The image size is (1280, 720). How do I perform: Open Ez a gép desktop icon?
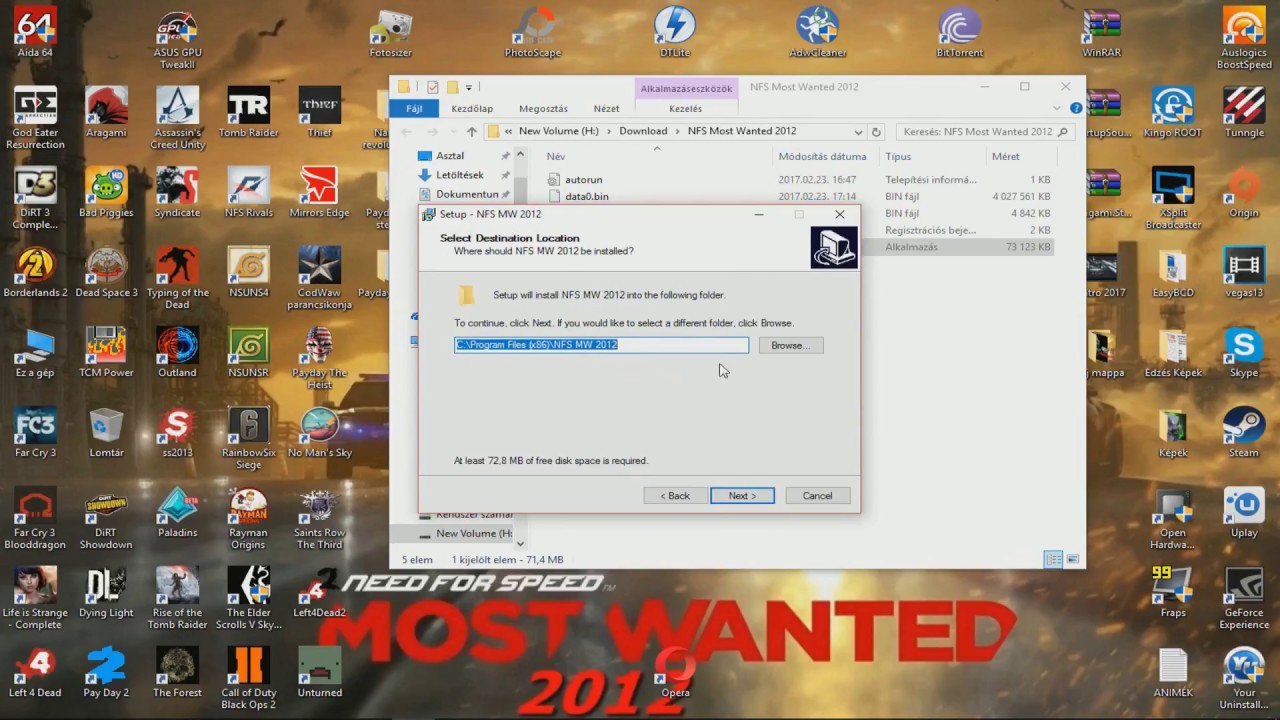coord(34,353)
